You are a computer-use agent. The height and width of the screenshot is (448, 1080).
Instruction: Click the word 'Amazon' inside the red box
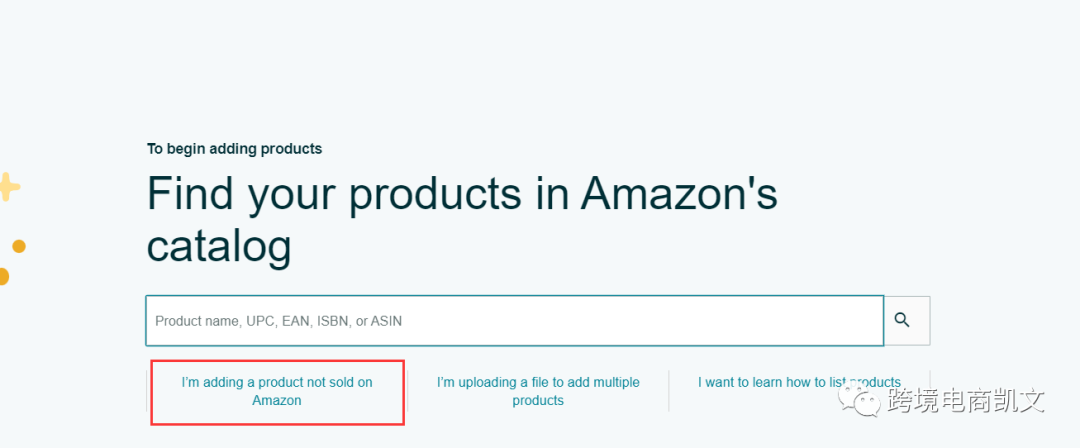tap(277, 400)
